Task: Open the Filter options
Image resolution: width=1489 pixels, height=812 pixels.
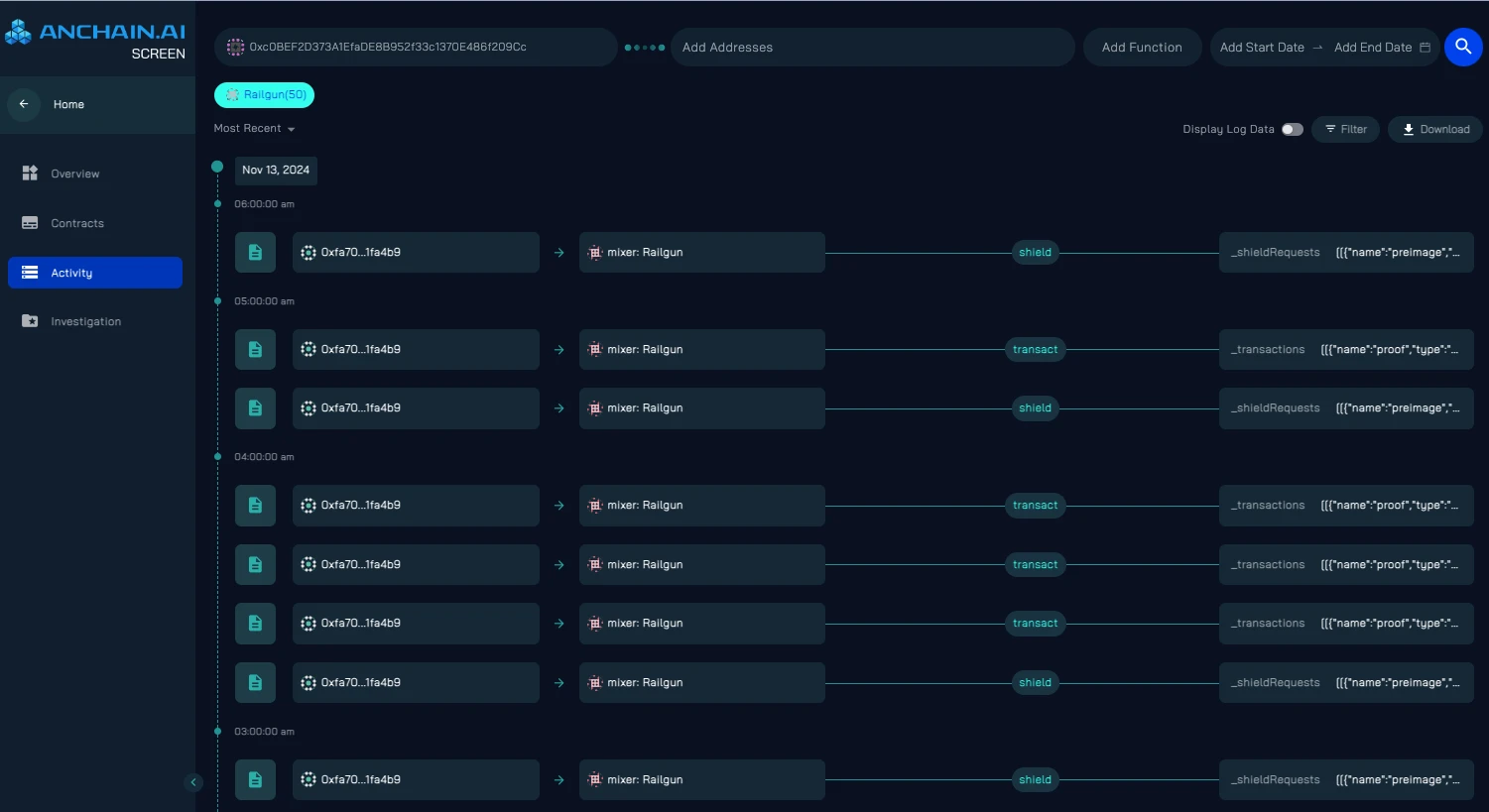Action: coord(1345,129)
